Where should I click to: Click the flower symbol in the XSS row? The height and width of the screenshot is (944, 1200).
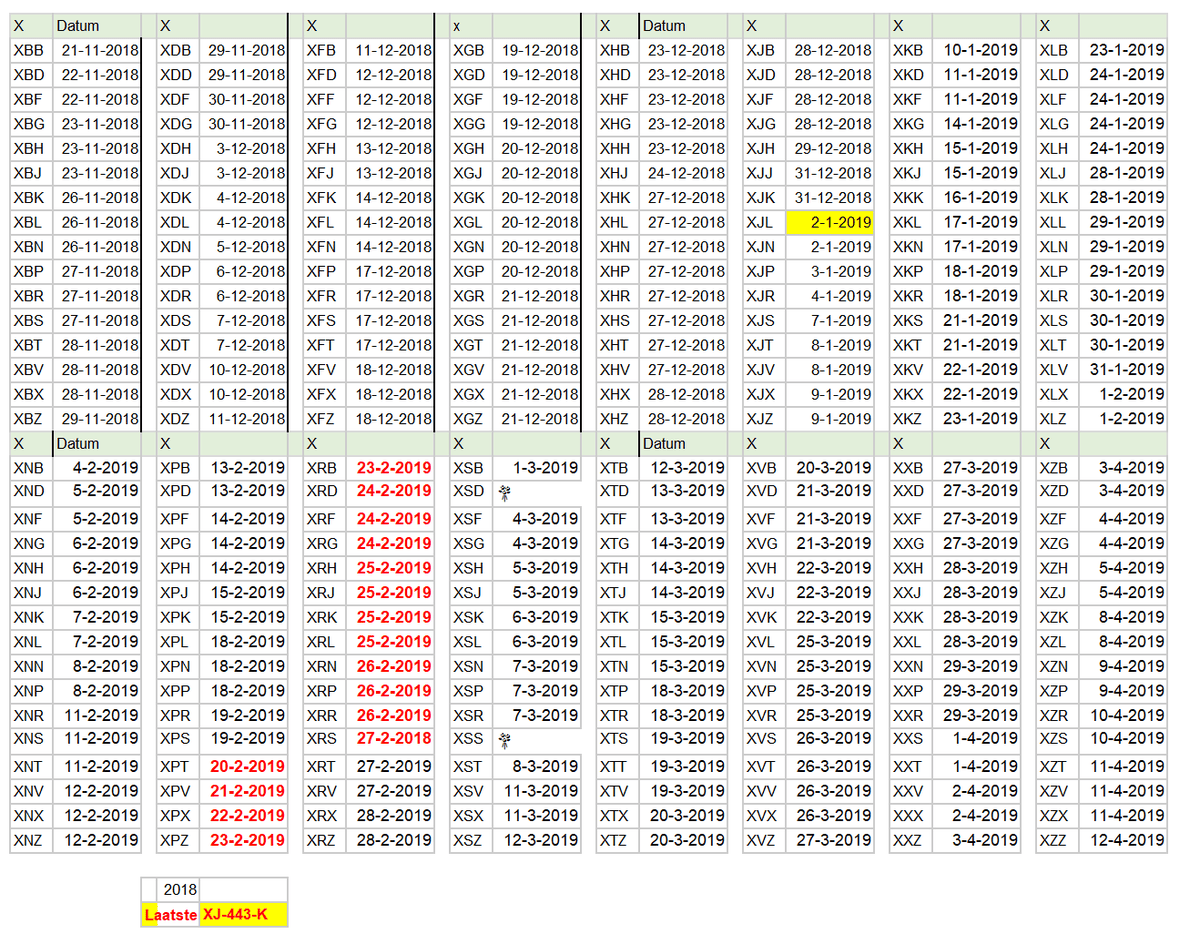point(504,740)
